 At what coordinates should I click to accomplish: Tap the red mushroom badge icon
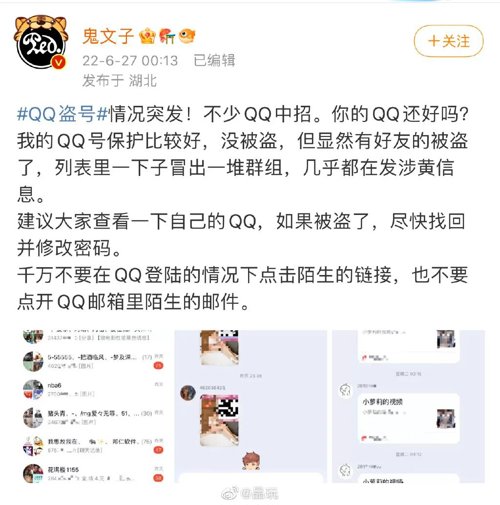(167, 36)
